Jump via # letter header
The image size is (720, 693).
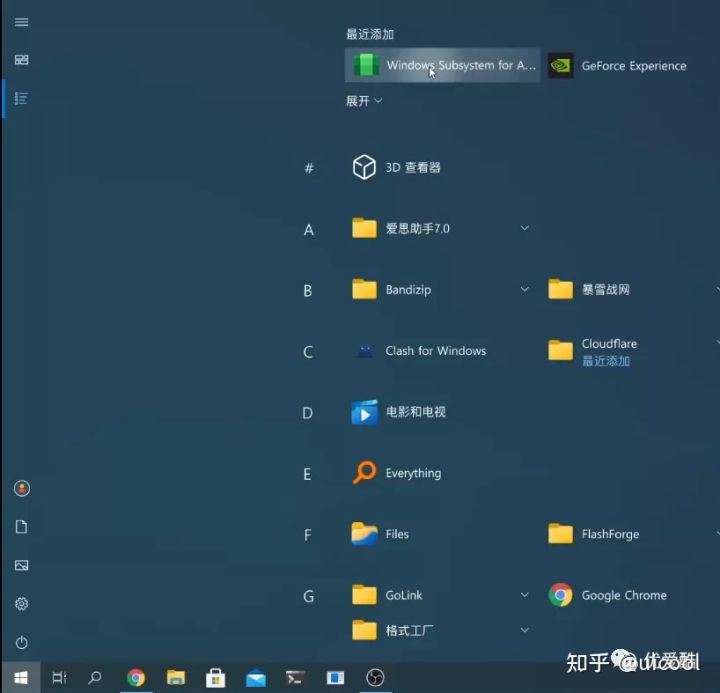(x=309, y=168)
